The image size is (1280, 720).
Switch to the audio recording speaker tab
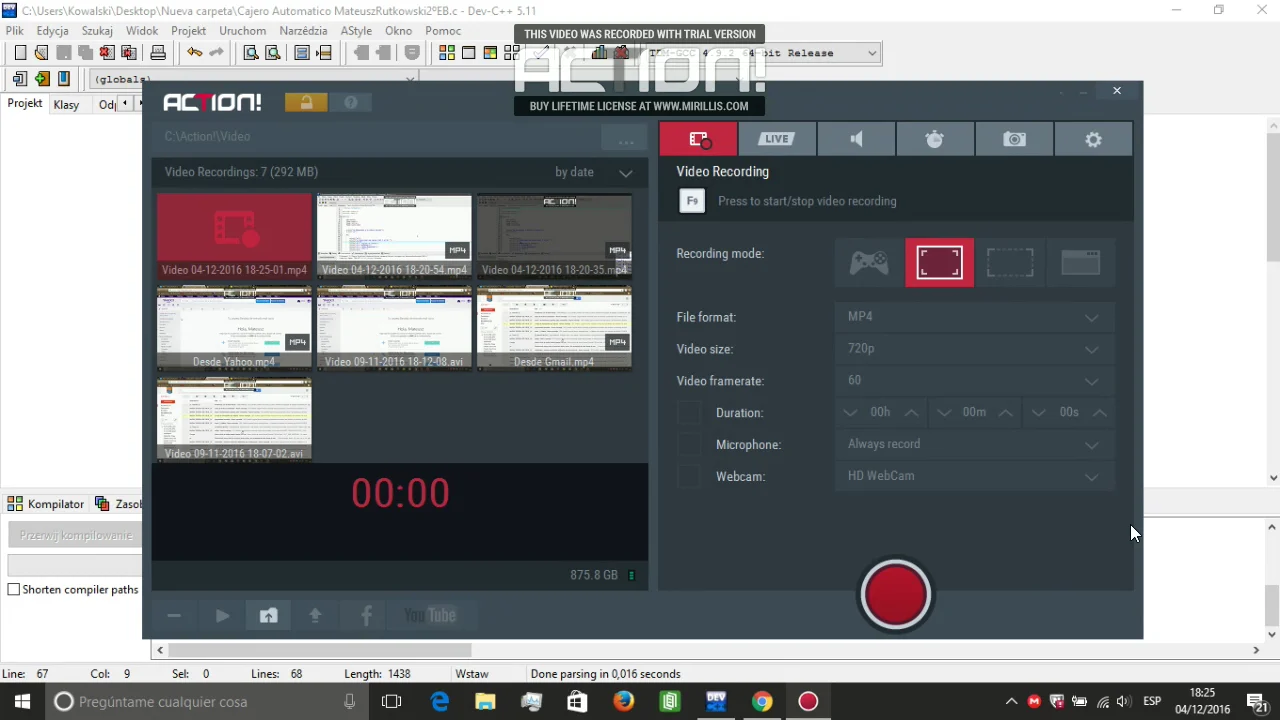point(856,139)
